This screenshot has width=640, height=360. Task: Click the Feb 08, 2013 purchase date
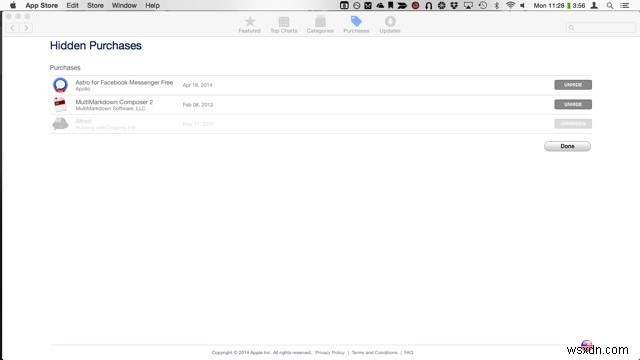(x=198, y=104)
